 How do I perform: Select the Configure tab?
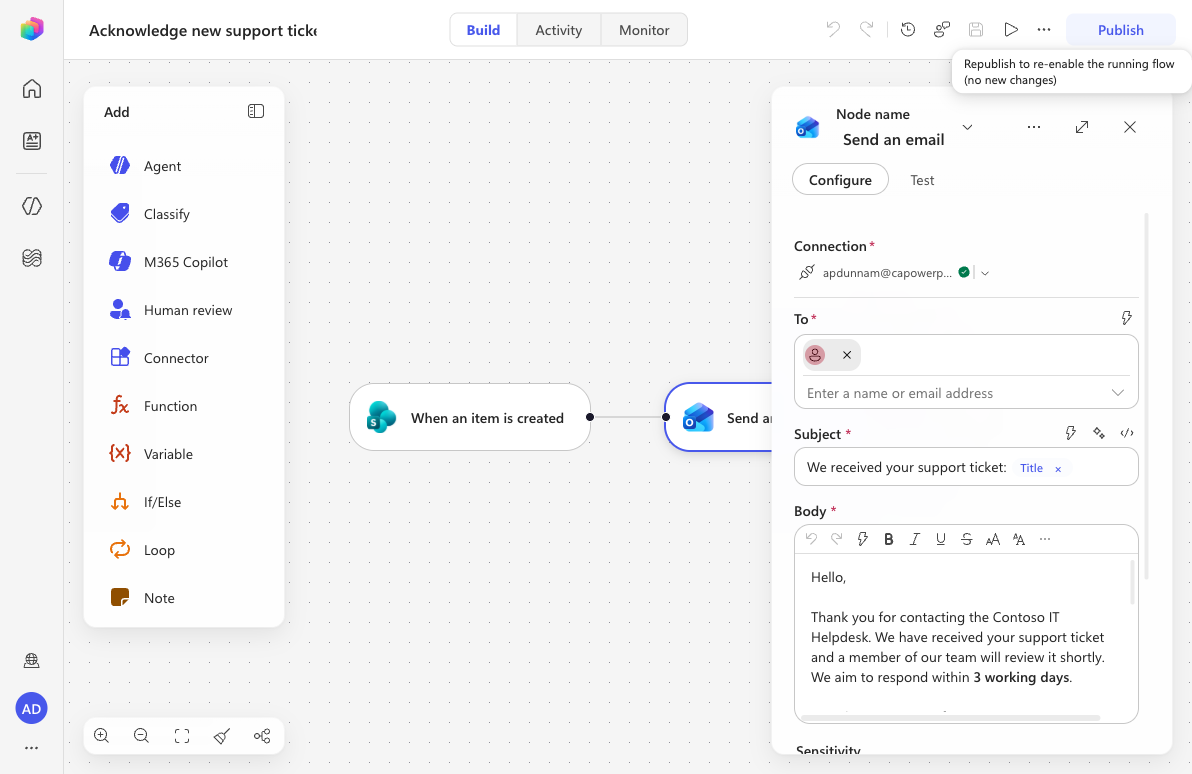tap(840, 179)
